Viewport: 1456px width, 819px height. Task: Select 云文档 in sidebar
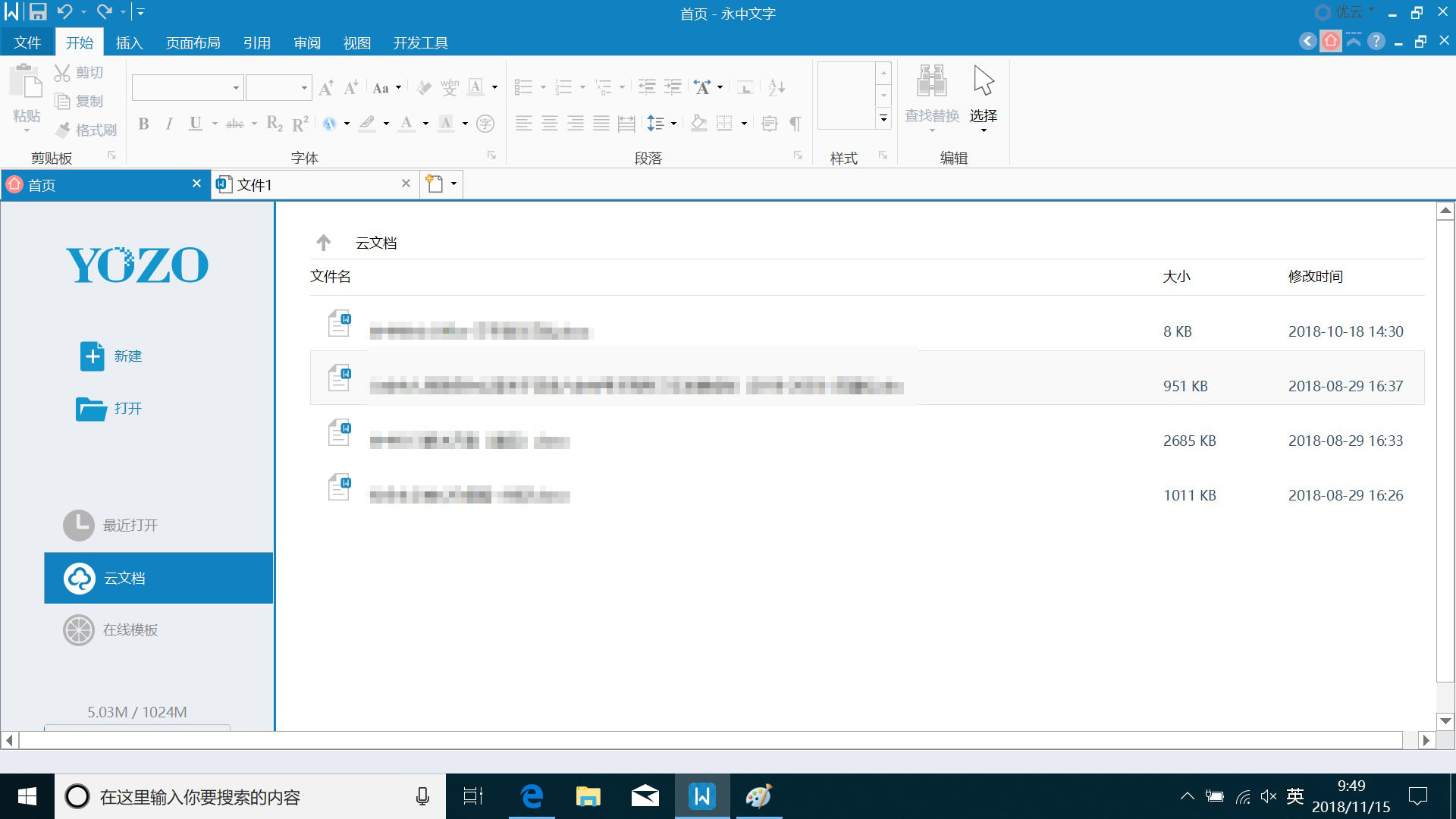pos(158,578)
